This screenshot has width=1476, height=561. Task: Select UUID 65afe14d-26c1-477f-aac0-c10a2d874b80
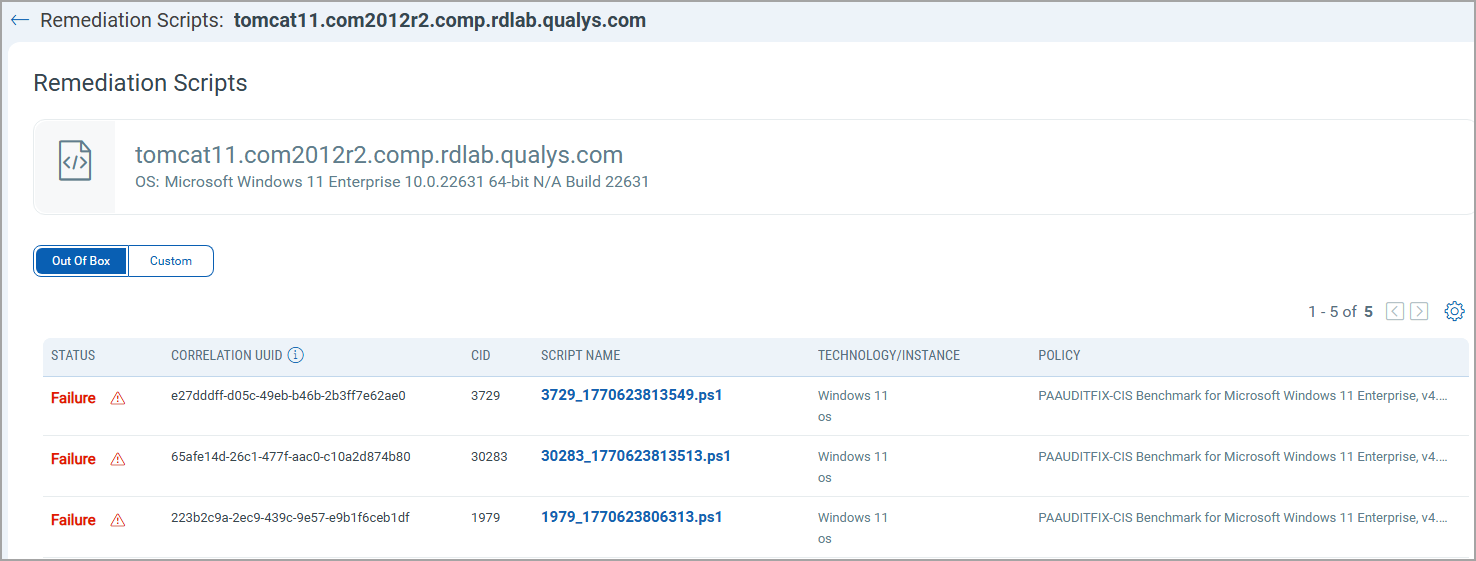(x=291, y=456)
